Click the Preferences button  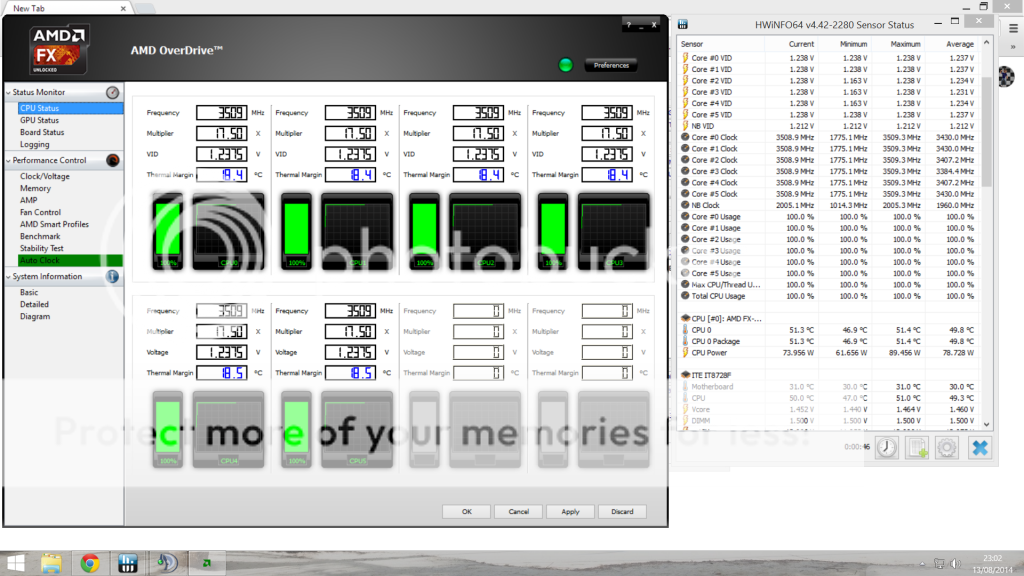[611, 65]
